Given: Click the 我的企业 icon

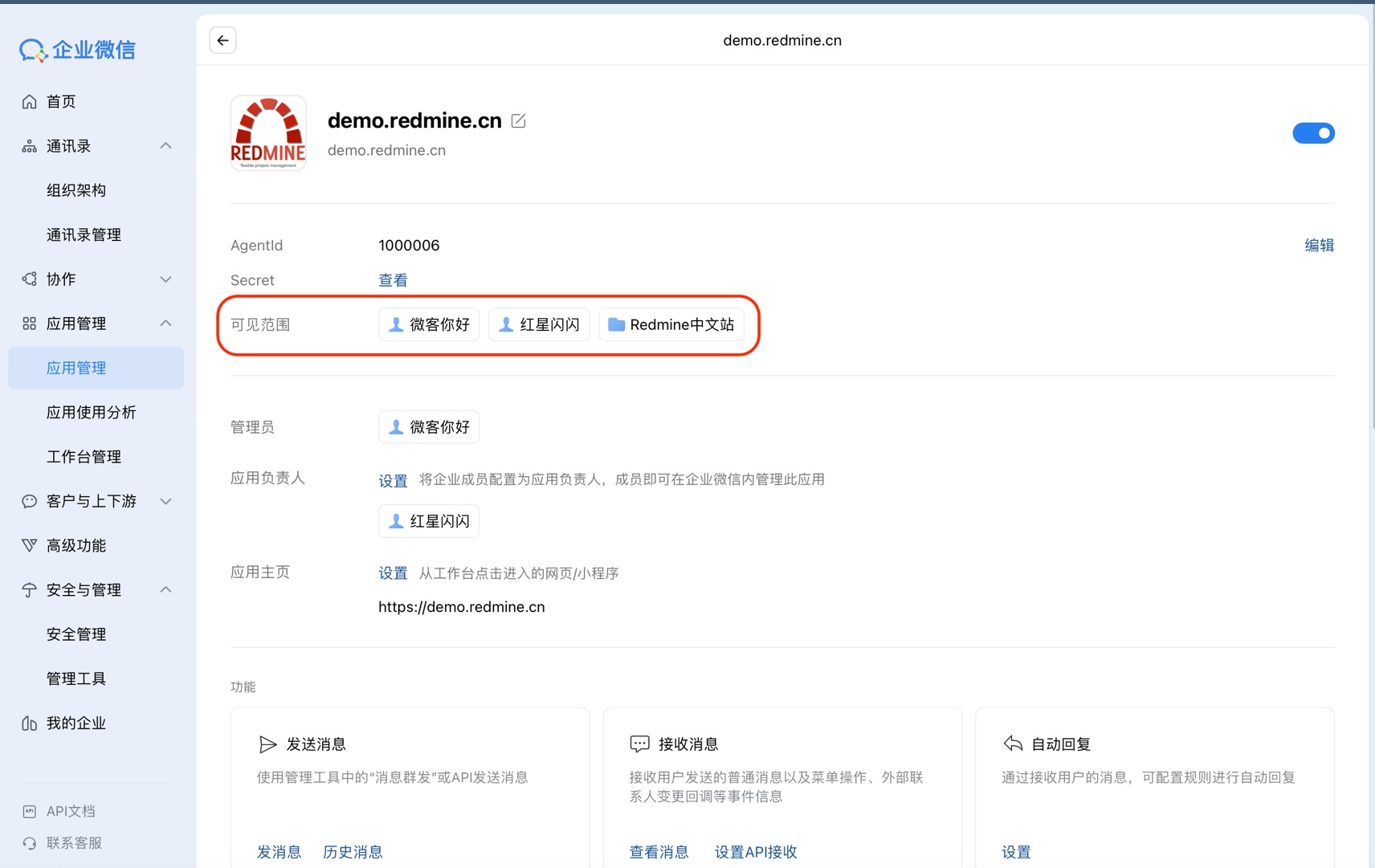Looking at the screenshot, I should pyautogui.click(x=30, y=723).
